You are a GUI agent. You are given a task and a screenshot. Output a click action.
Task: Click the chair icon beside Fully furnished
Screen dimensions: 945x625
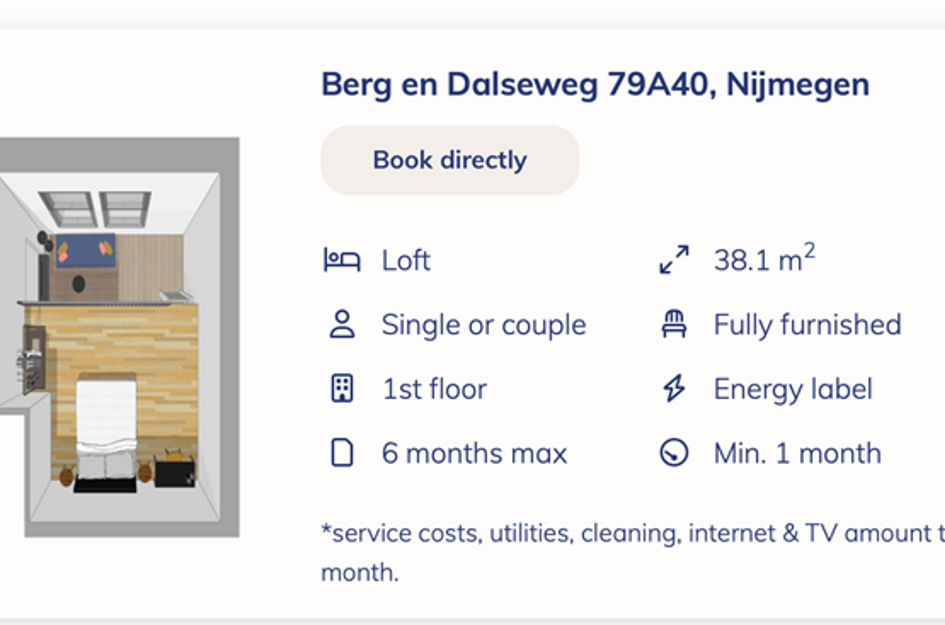674,325
